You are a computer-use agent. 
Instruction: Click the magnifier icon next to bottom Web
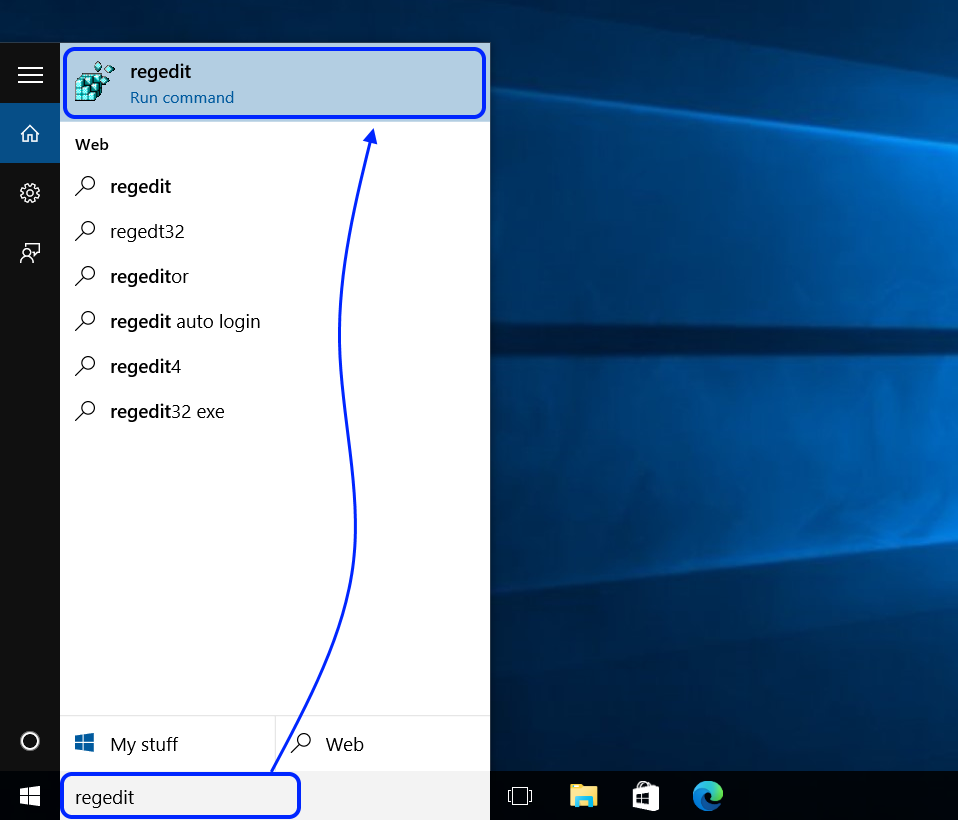click(301, 742)
